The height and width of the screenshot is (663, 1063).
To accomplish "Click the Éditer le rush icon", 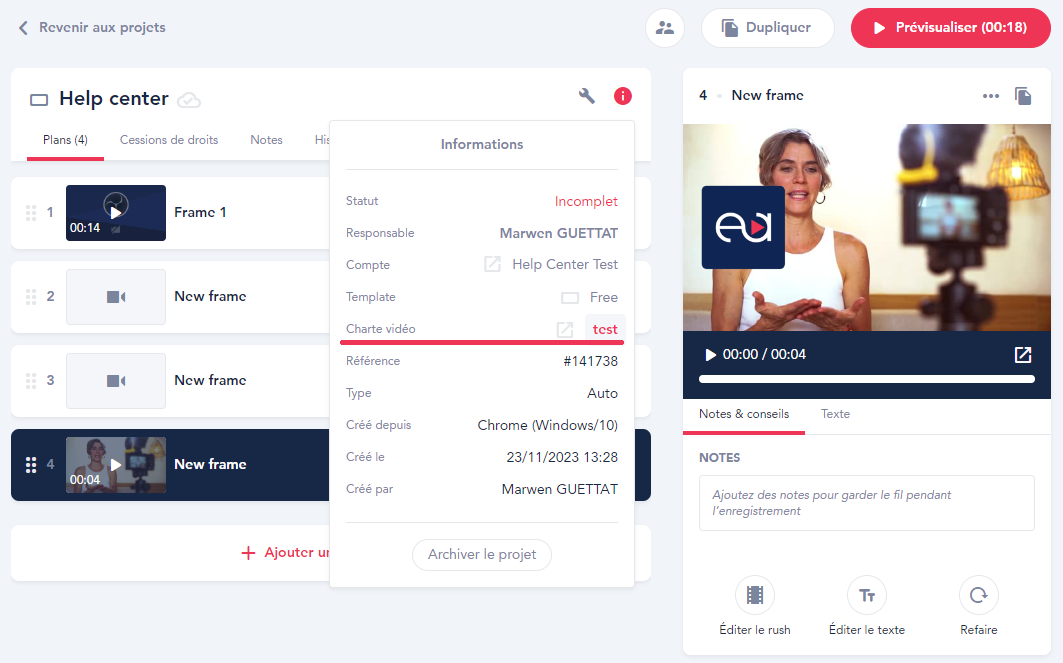I will pyautogui.click(x=754, y=596).
